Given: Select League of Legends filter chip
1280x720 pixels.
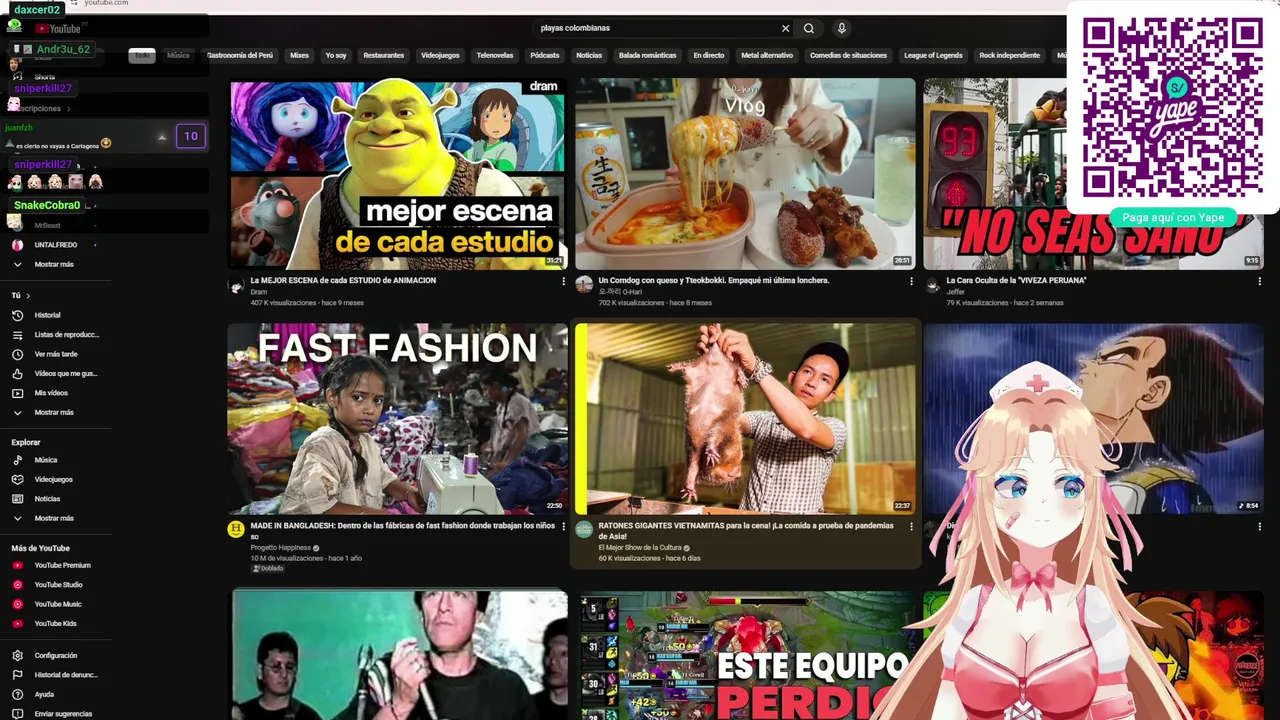Looking at the screenshot, I should coord(933,55).
